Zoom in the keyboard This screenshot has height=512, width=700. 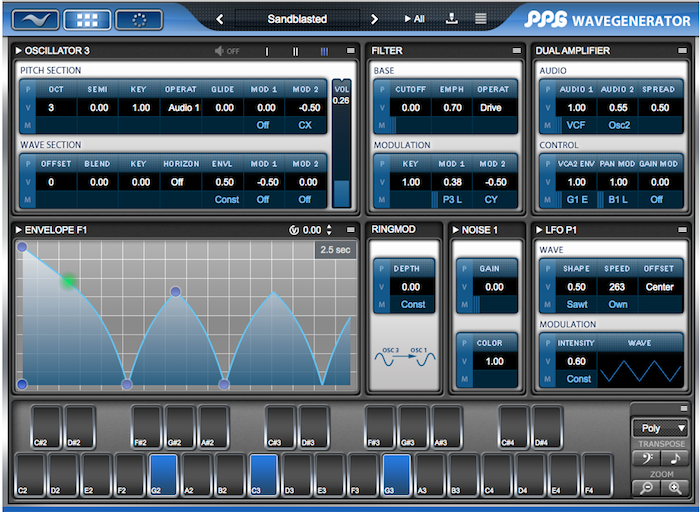click(x=675, y=488)
